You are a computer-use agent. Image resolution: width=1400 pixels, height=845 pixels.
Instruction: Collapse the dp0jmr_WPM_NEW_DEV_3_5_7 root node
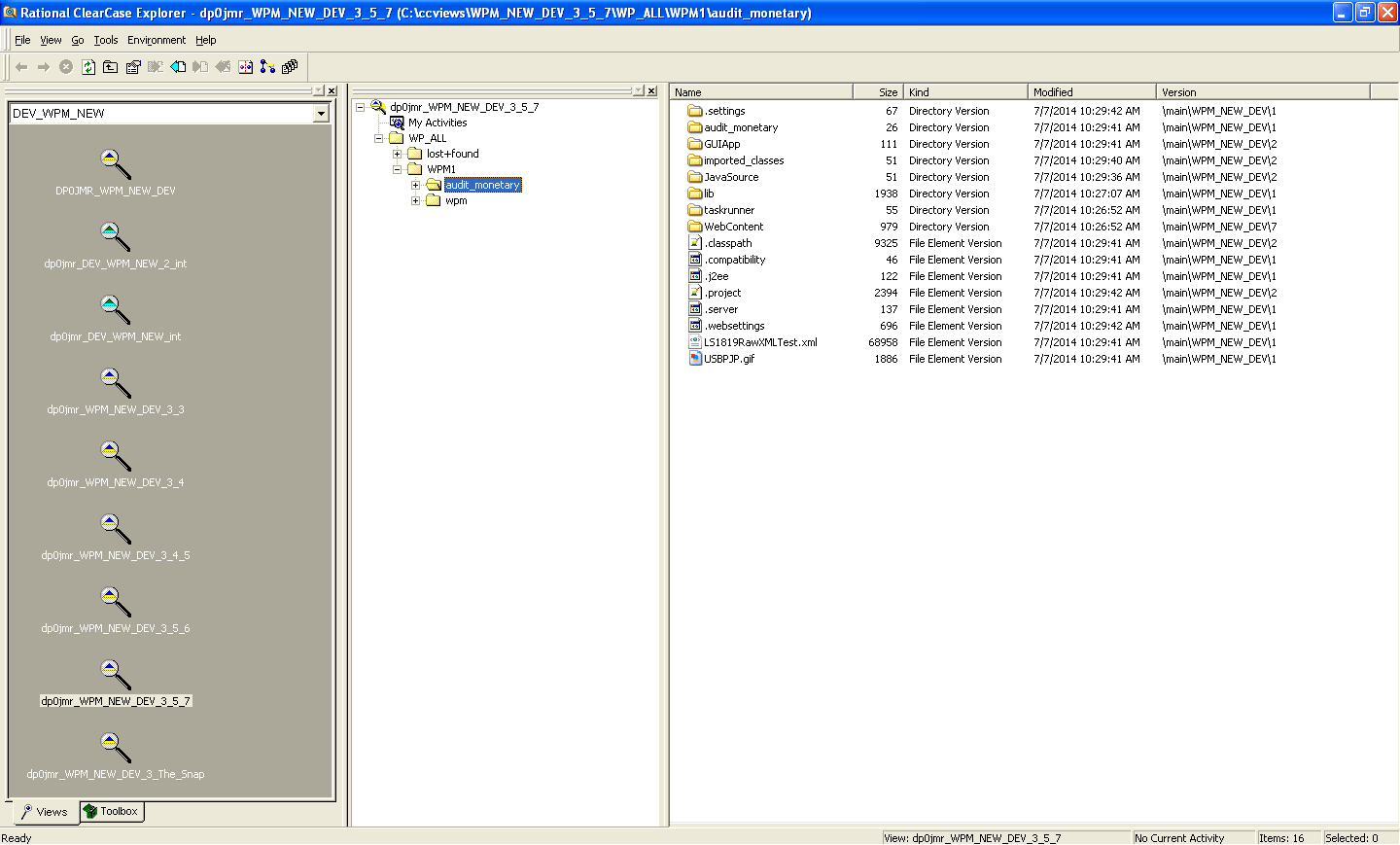pos(360,107)
